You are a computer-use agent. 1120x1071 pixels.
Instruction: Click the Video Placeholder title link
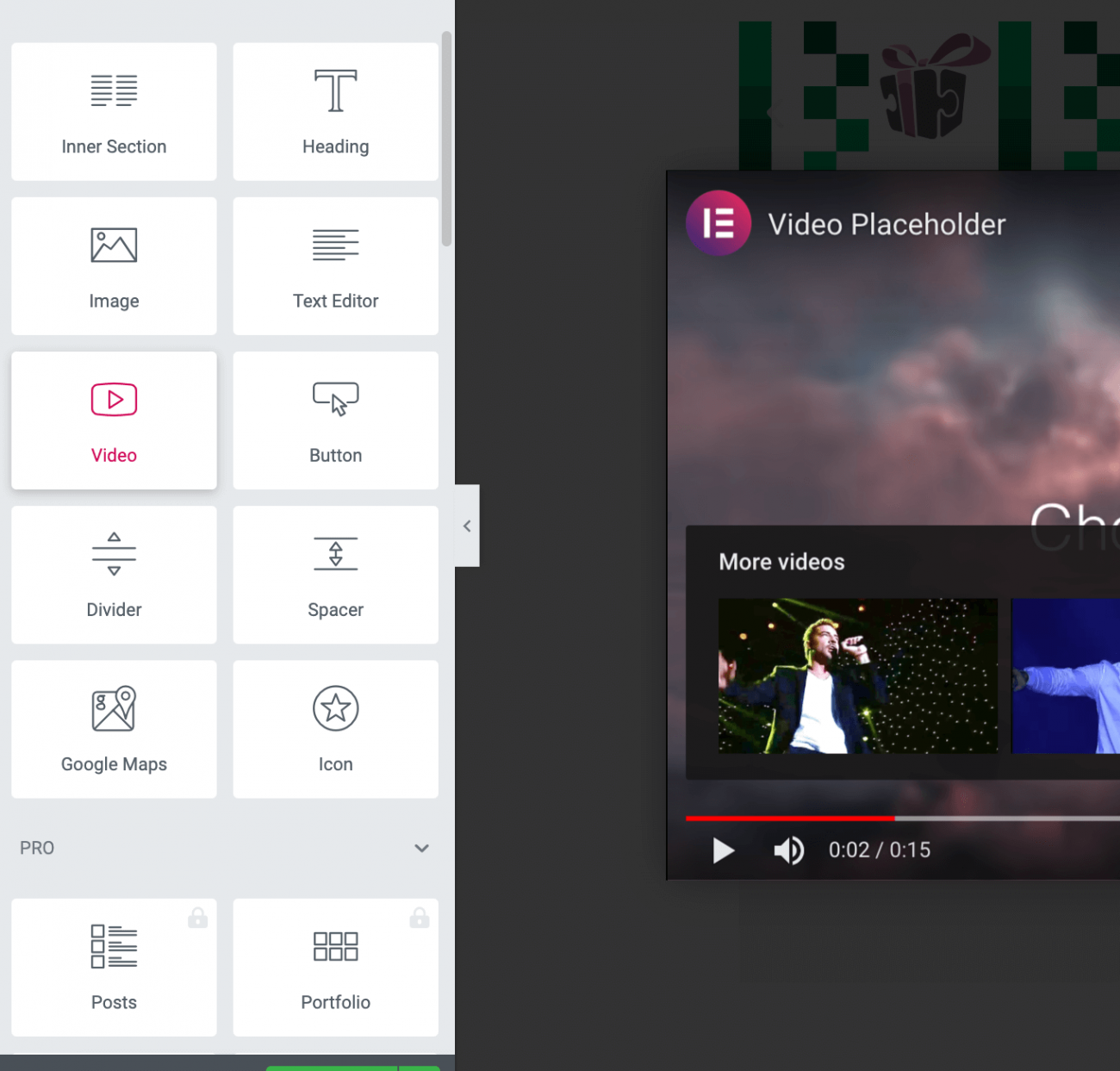(x=887, y=225)
